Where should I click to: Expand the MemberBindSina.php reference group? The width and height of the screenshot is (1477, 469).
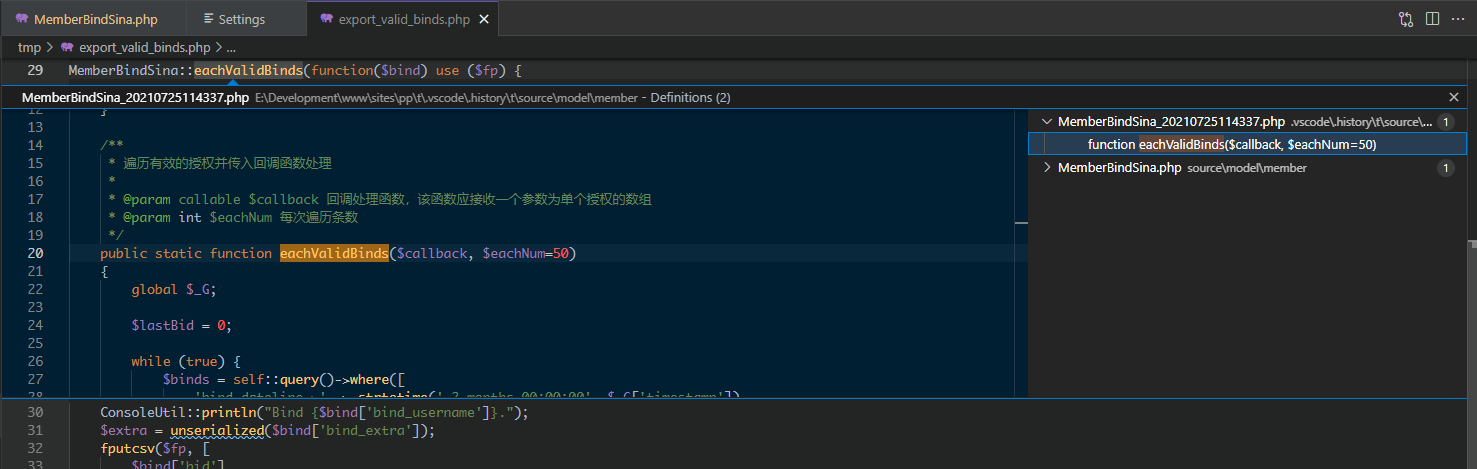pos(1047,168)
